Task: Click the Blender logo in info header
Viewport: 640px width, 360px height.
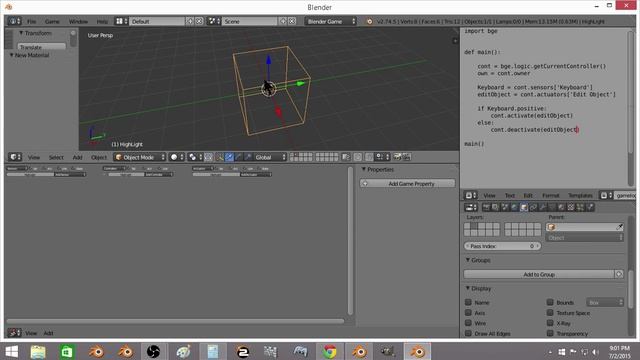Action: coord(369,21)
